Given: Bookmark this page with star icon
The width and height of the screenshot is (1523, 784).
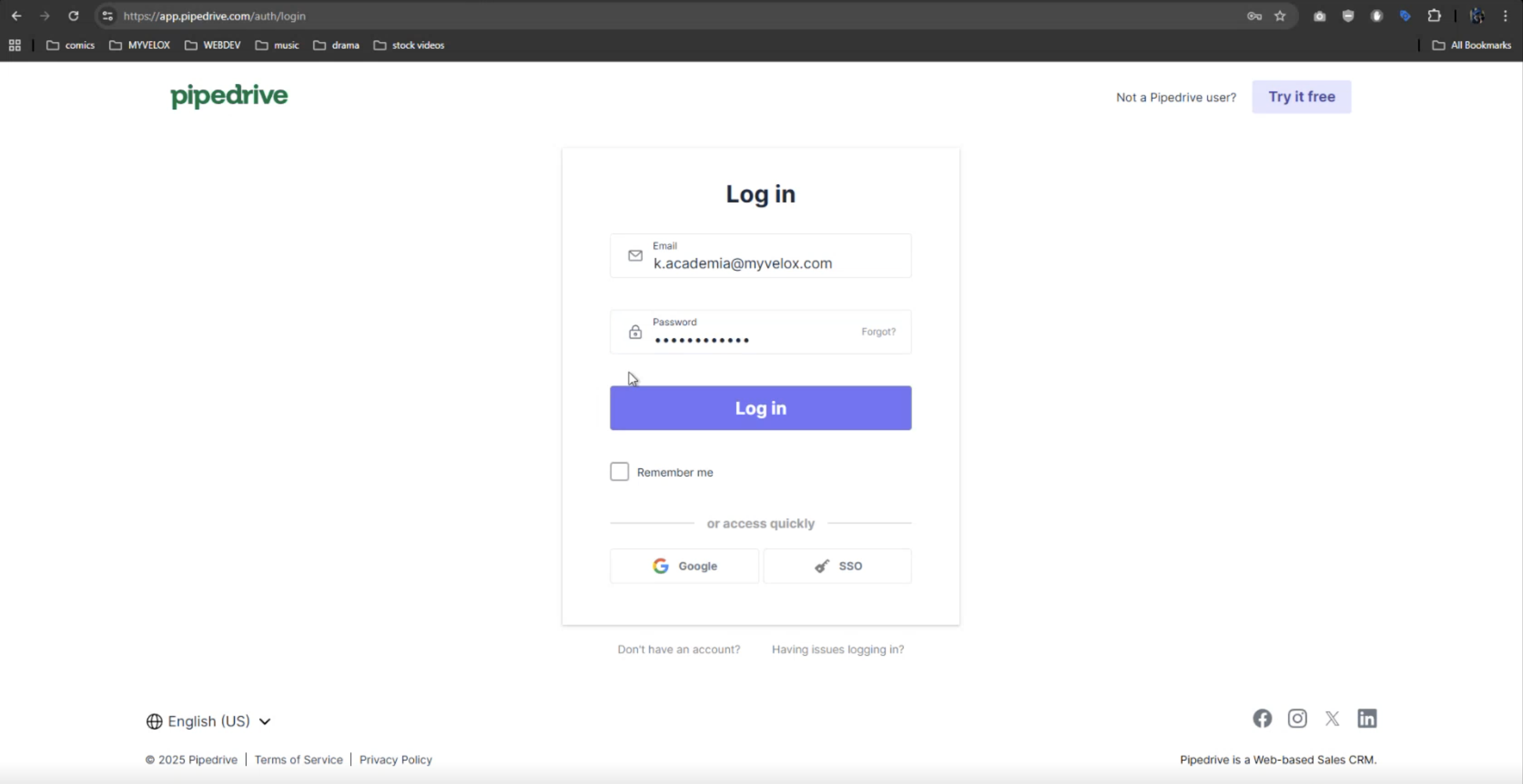Looking at the screenshot, I should (1280, 16).
